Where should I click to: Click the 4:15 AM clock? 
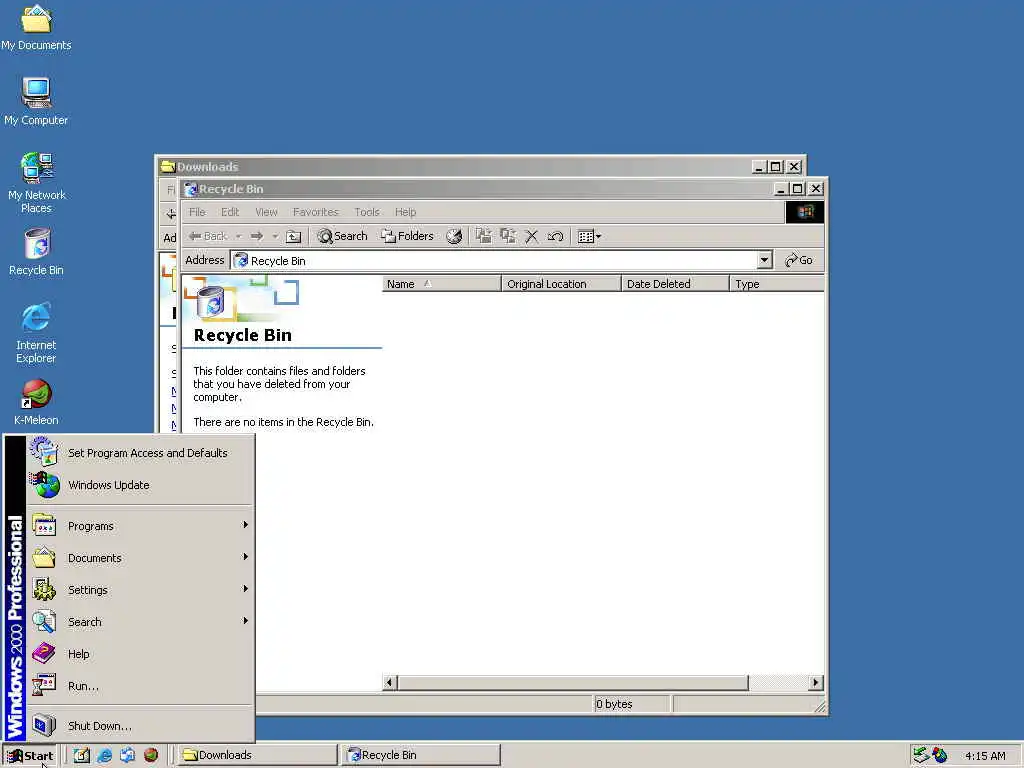(x=985, y=756)
